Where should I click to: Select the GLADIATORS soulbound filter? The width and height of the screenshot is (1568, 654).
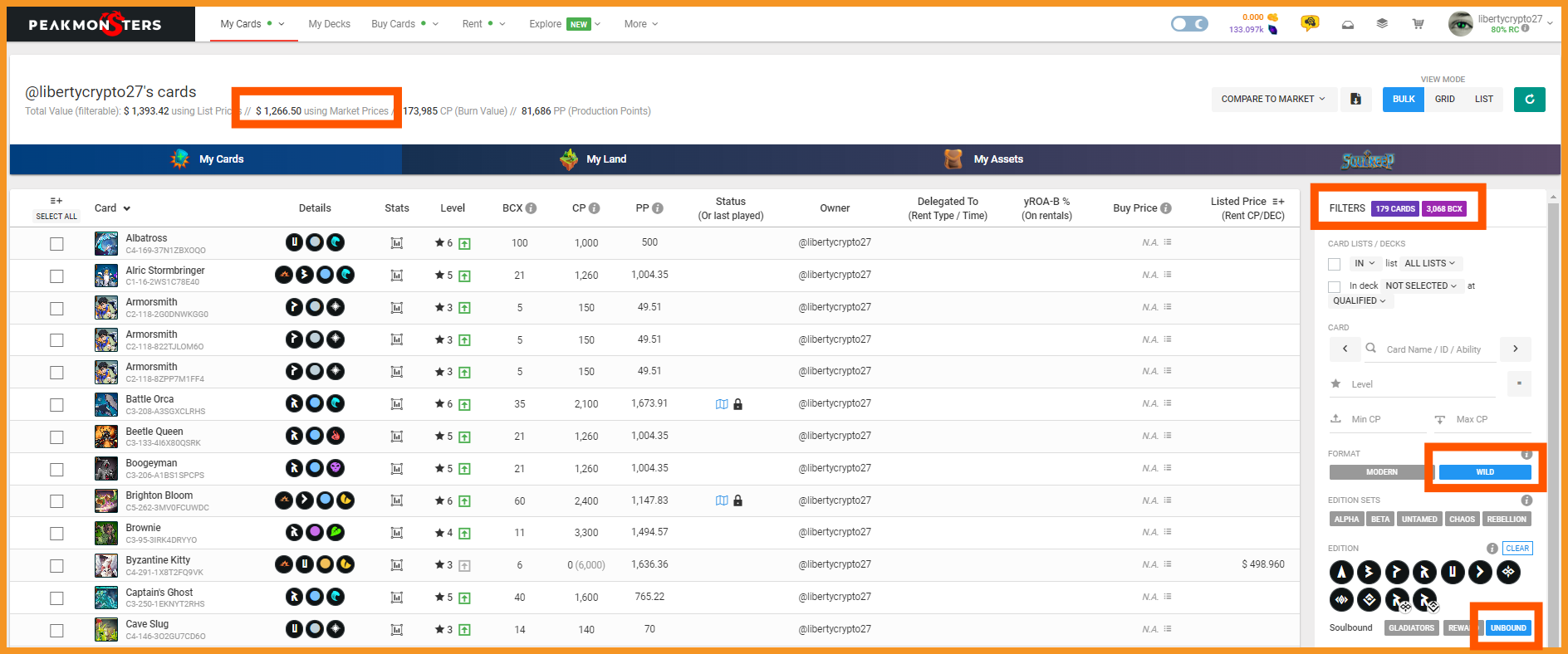point(1412,628)
